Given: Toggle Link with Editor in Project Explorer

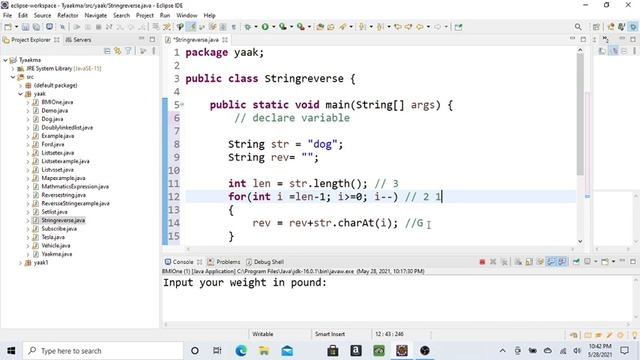Looking at the screenshot, I should click(x=118, y=51).
